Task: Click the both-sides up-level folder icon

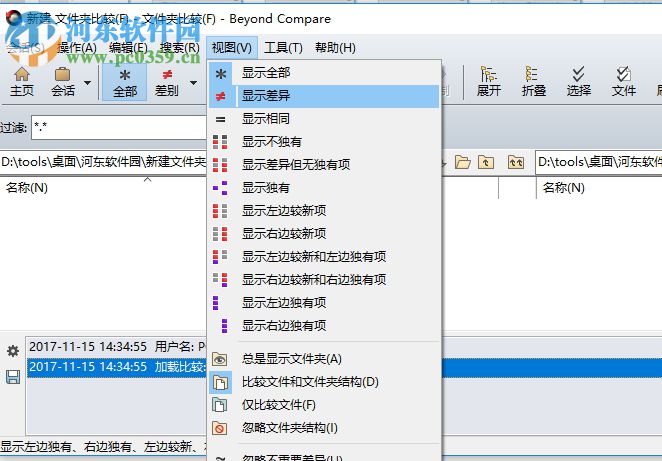Action: pos(516,162)
